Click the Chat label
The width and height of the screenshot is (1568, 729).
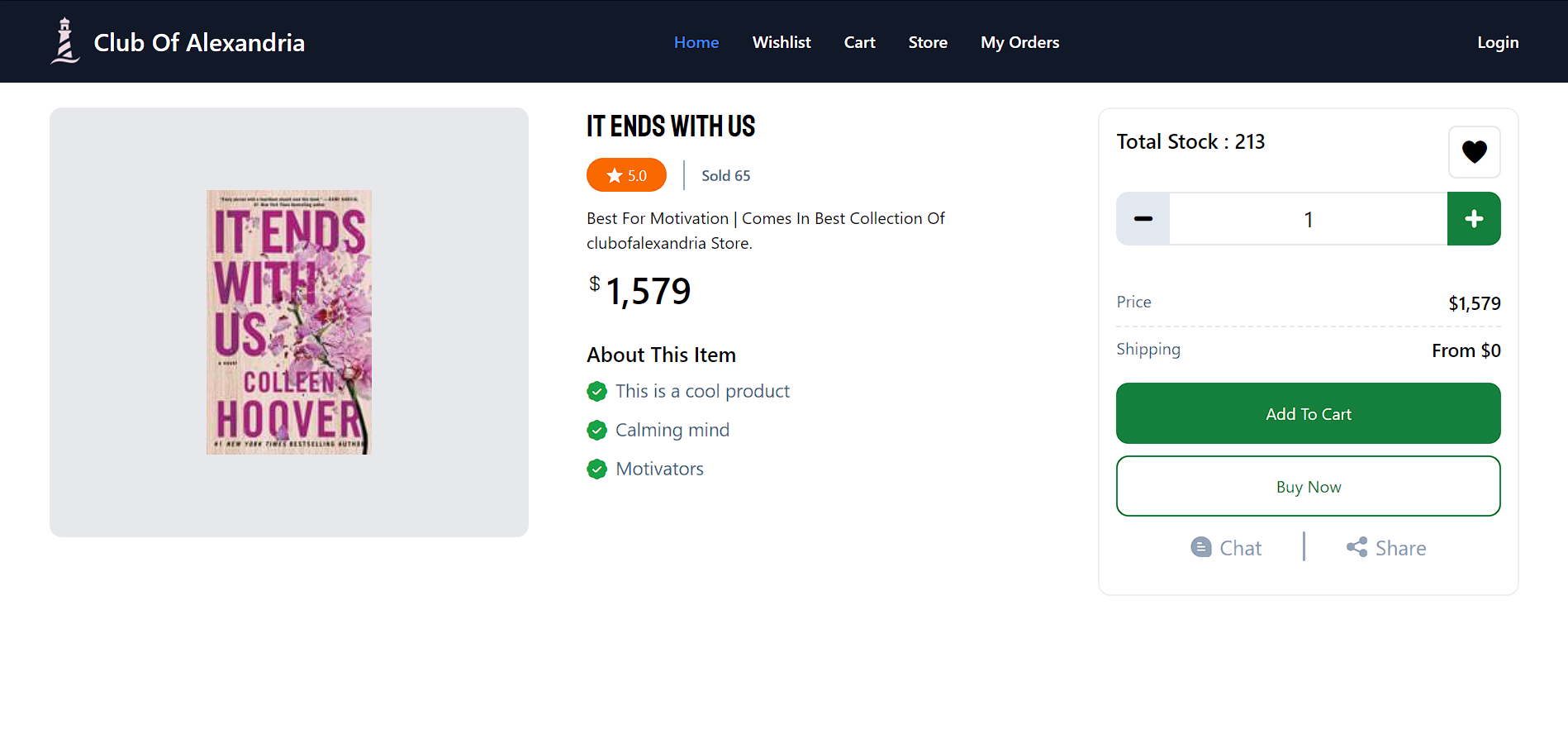pos(1241,548)
